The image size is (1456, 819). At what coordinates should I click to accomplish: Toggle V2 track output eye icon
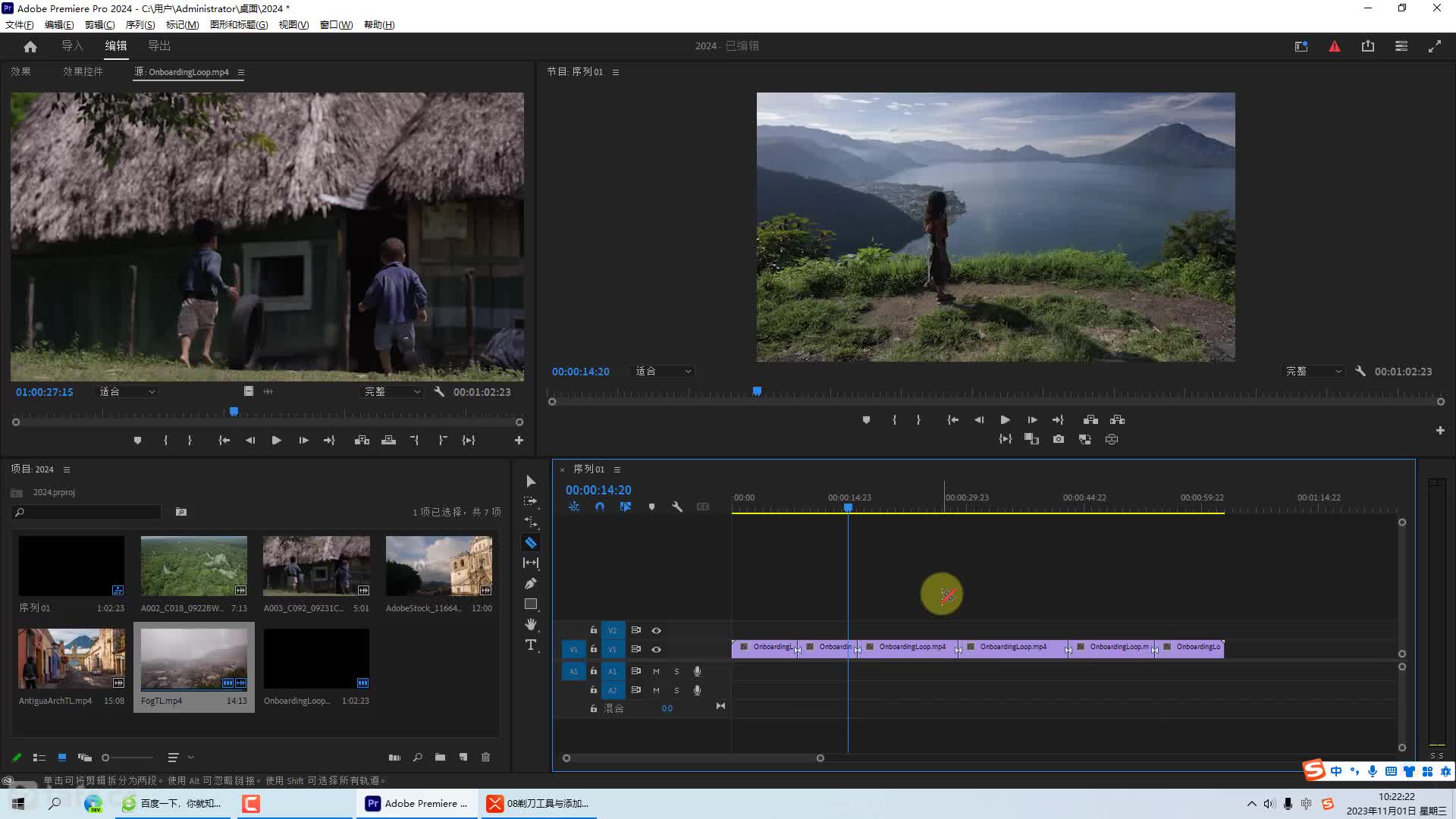click(657, 630)
